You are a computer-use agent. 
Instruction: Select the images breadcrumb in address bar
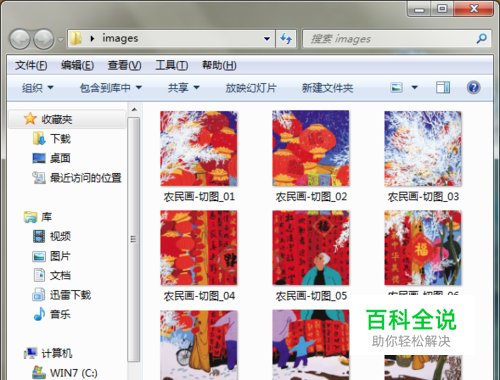coord(120,39)
